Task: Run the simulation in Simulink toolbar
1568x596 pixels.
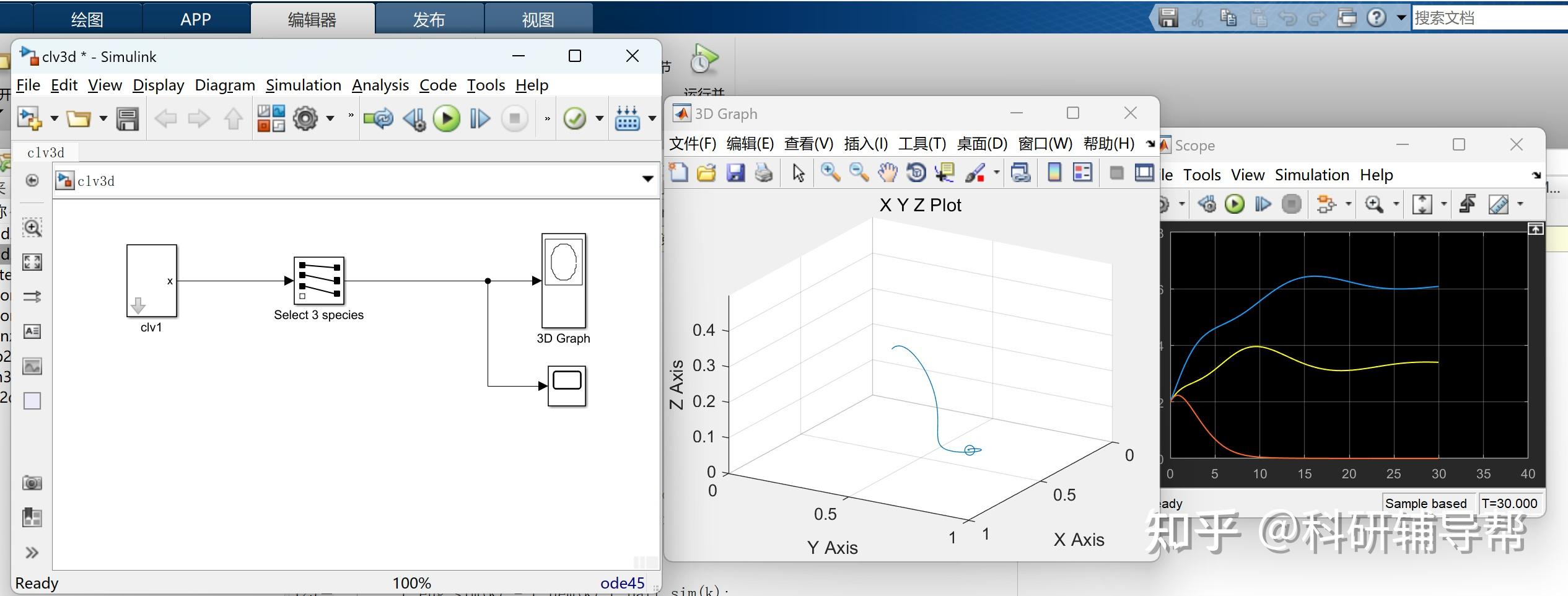Action: click(x=447, y=118)
